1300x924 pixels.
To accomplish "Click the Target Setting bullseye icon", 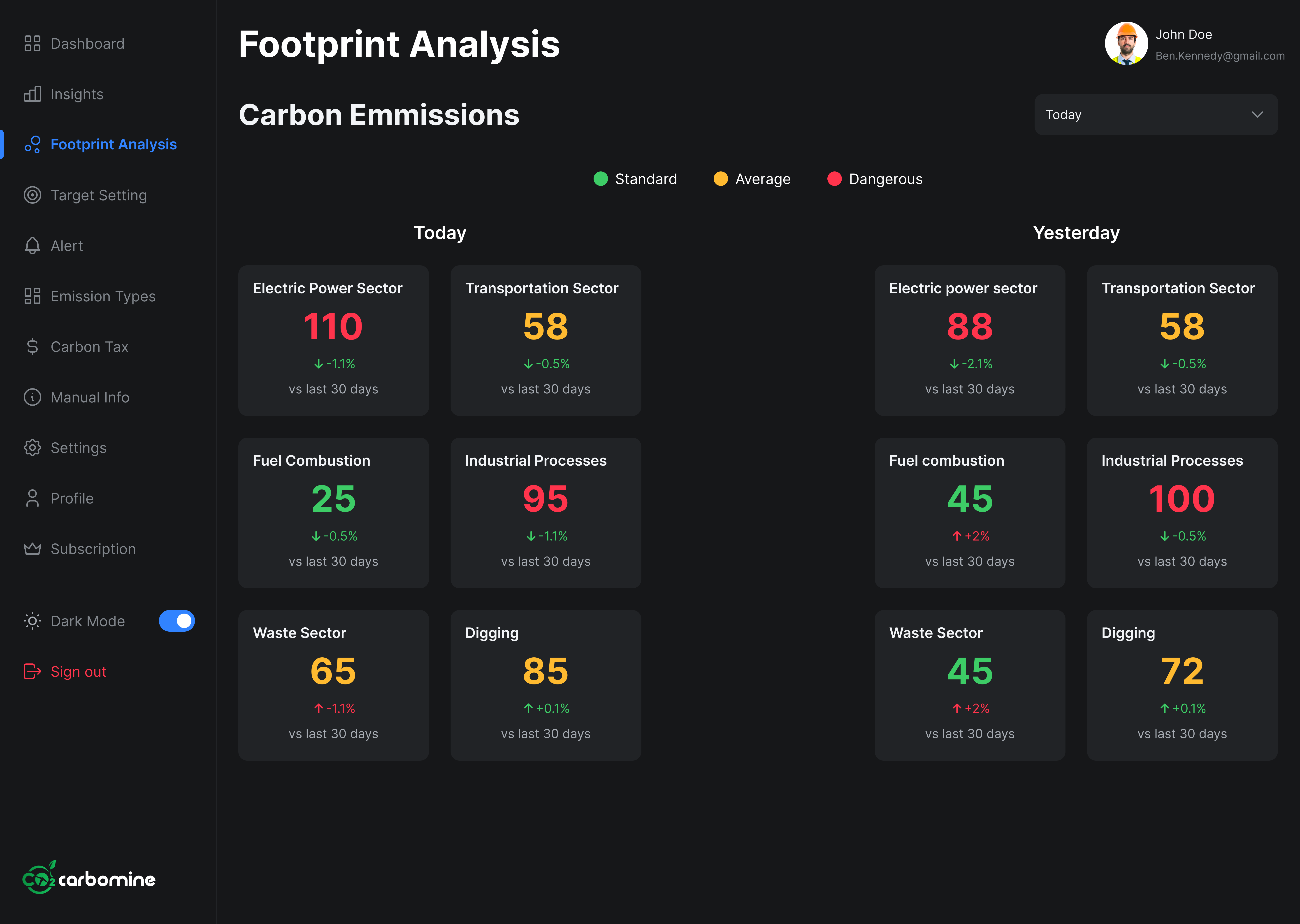I will click(x=32, y=195).
